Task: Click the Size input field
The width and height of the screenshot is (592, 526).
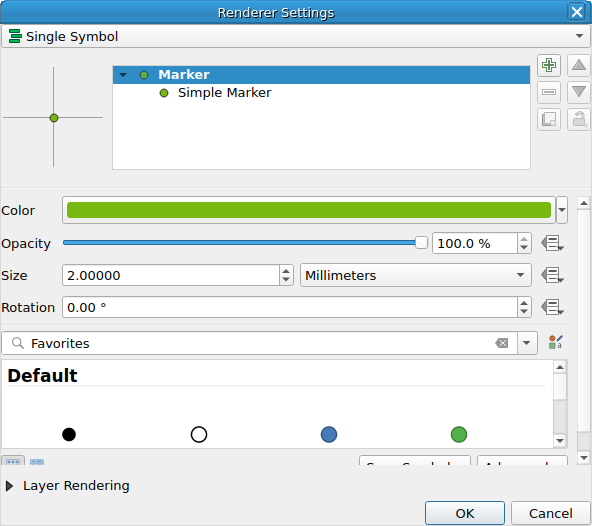Action: 171,275
